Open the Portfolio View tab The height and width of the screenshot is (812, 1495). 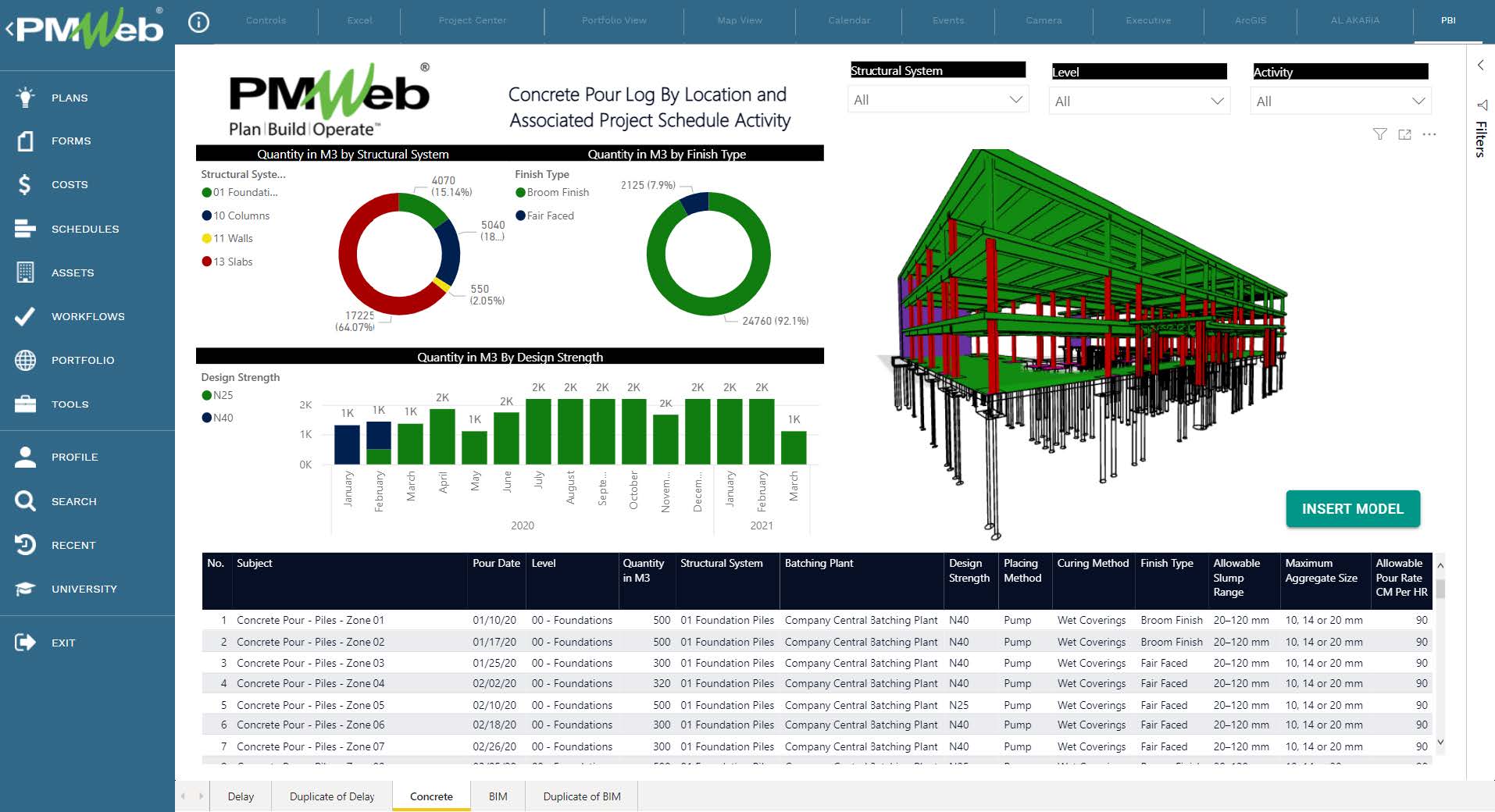[x=614, y=20]
